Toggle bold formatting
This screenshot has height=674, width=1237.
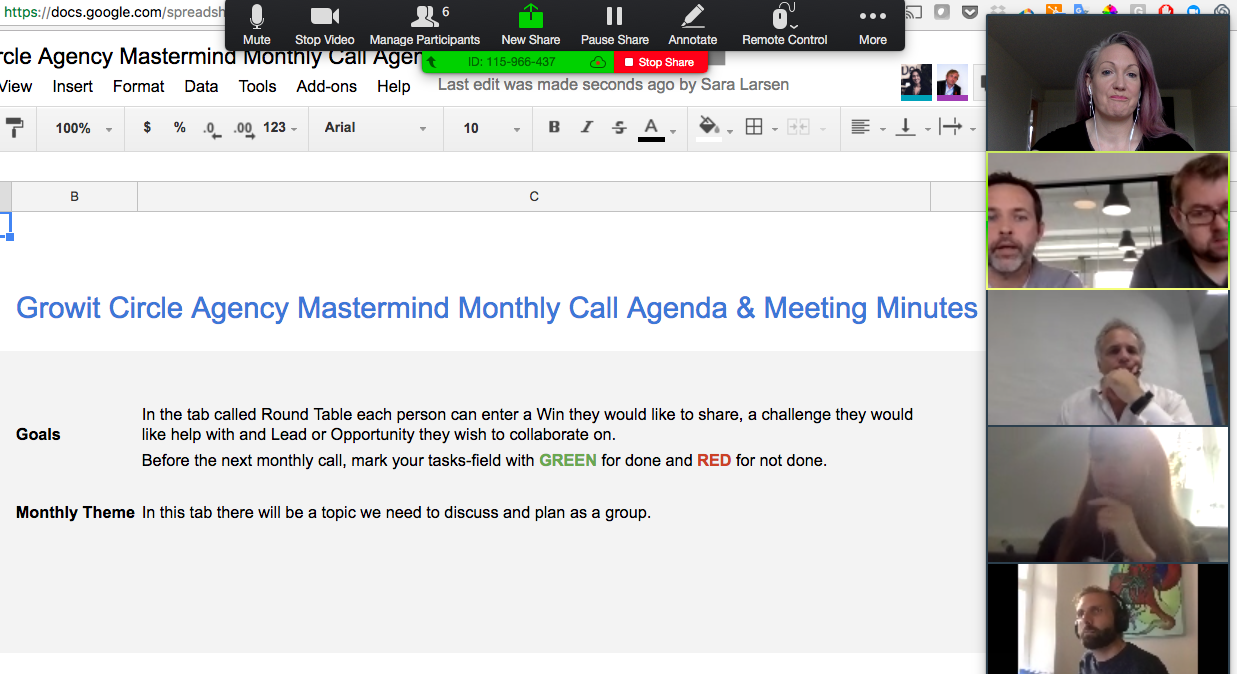coord(554,127)
